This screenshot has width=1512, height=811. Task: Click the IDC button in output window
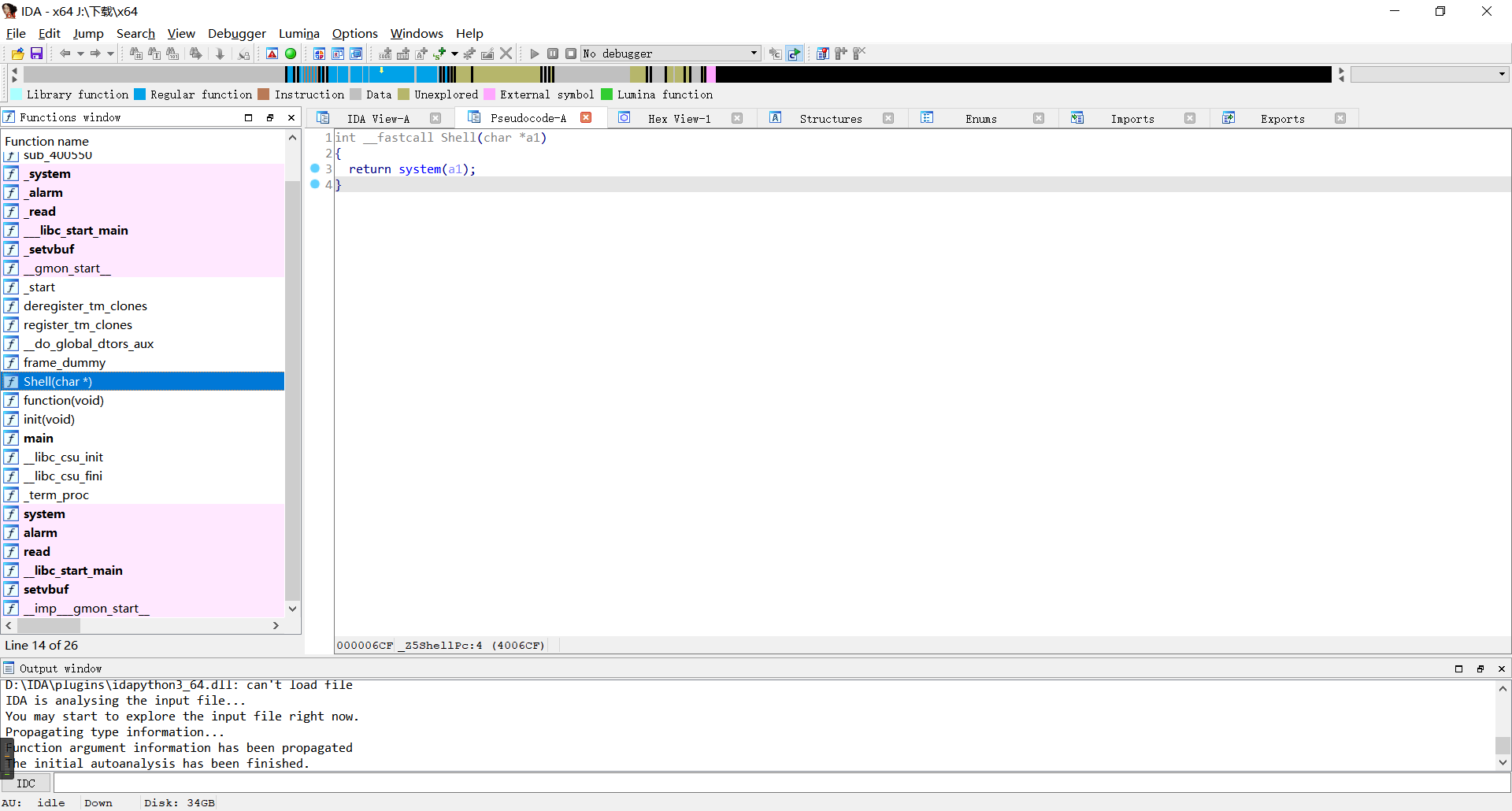tap(26, 783)
